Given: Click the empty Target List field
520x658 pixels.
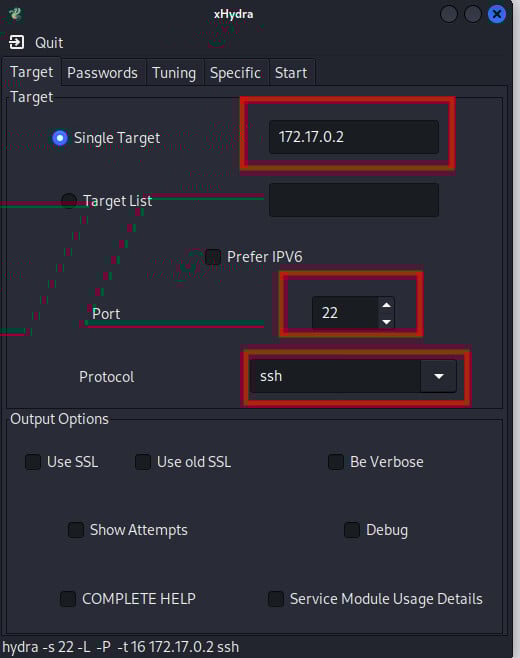Looking at the screenshot, I should pyautogui.click(x=354, y=200).
